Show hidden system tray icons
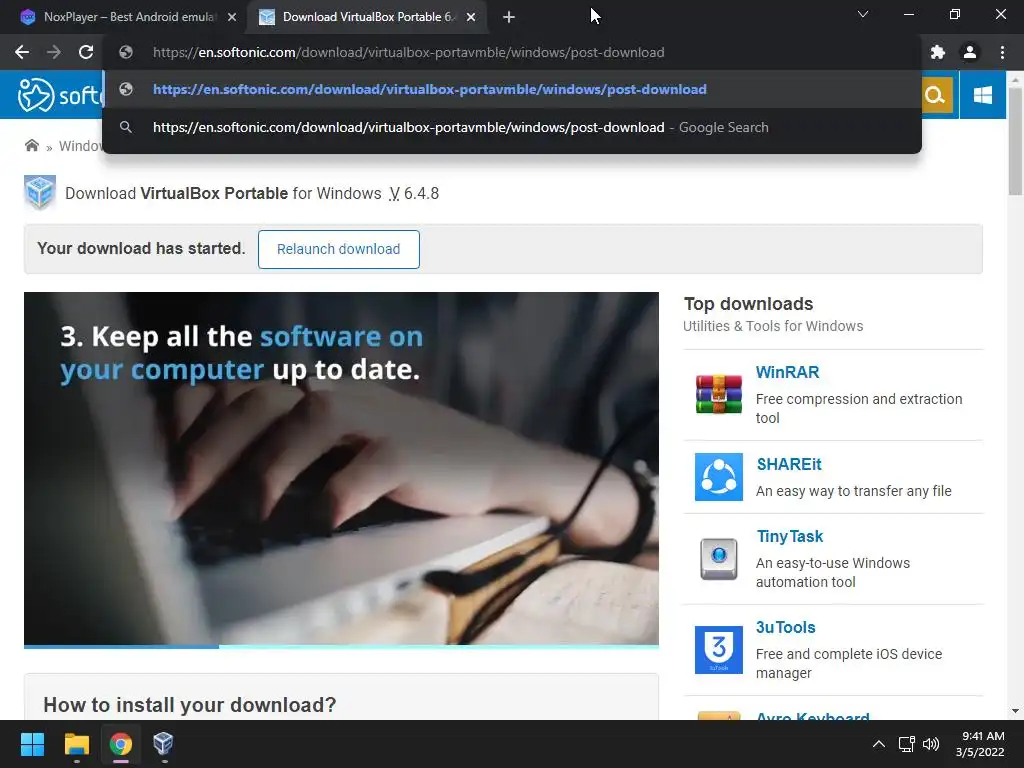 click(879, 744)
